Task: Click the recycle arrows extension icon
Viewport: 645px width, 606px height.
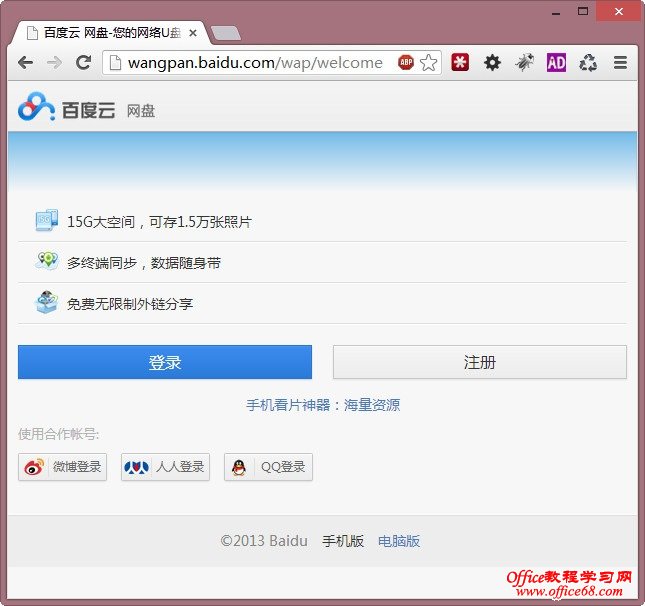Action: tap(588, 63)
